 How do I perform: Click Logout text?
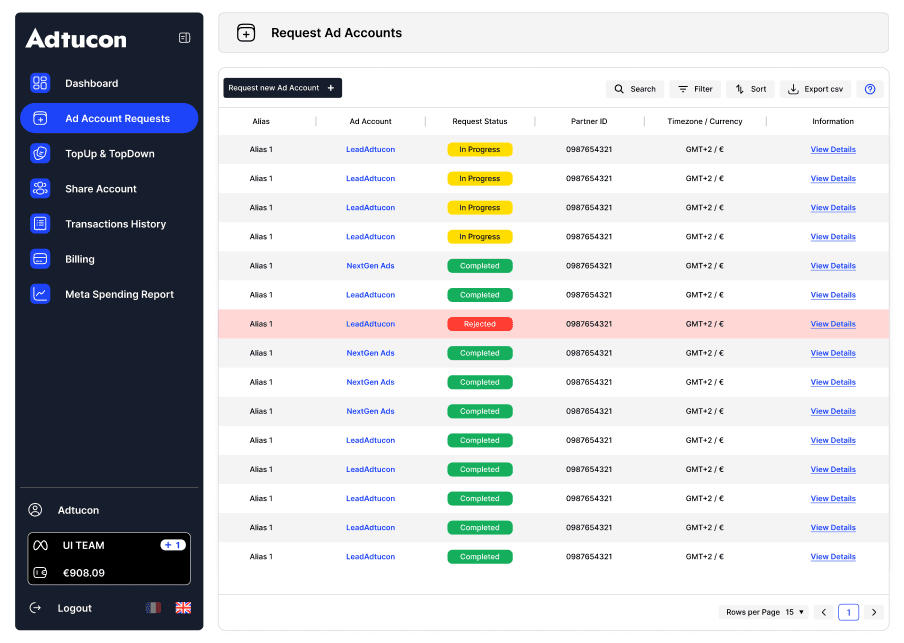74,608
